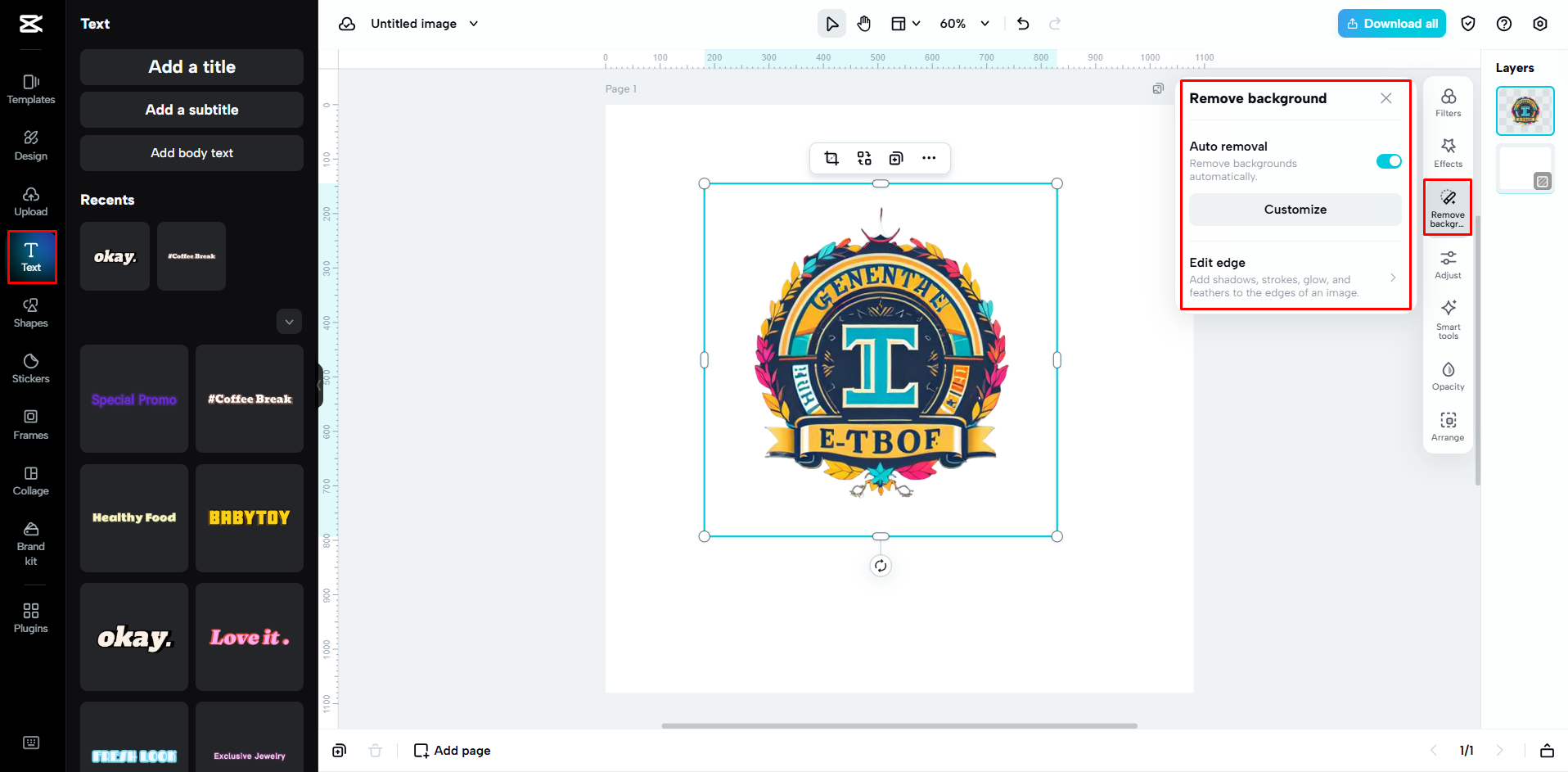Click the Customize button
1568x772 pixels.
(x=1294, y=209)
